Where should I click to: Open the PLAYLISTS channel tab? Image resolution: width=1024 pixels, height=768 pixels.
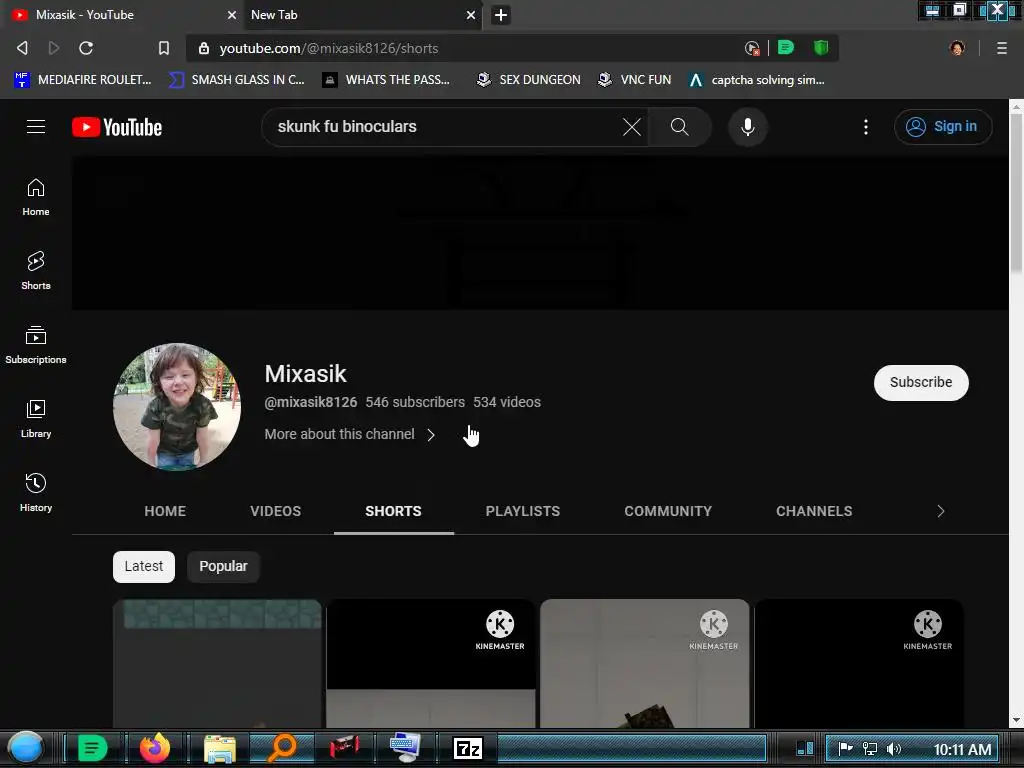click(x=522, y=511)
